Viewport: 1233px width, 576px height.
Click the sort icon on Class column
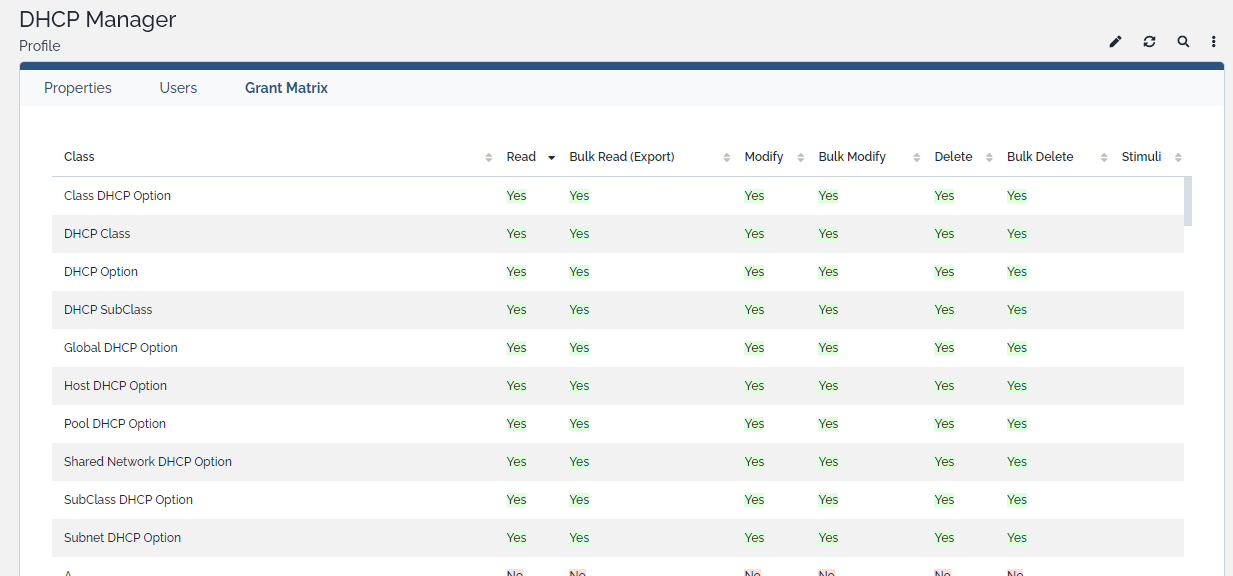pyautogui.click(x=489, y=158)
